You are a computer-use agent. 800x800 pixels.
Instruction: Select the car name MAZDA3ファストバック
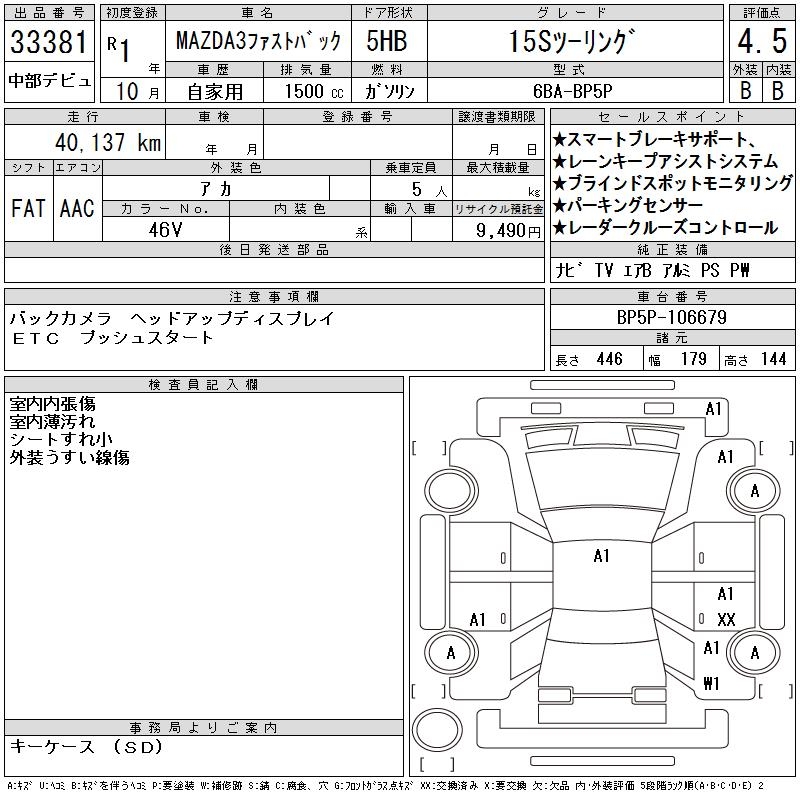(x=258, y=41)
